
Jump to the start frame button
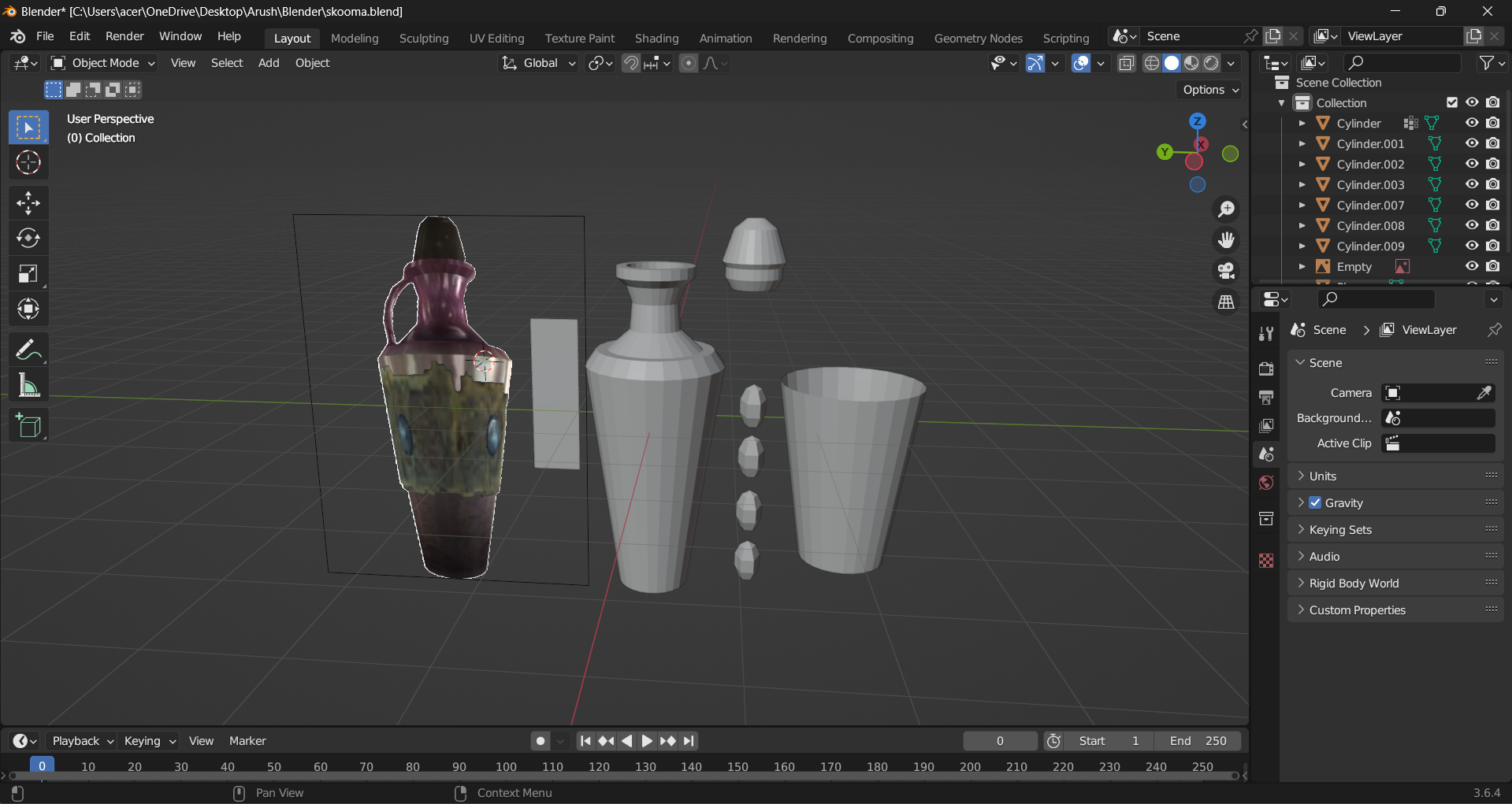[585, 741]
